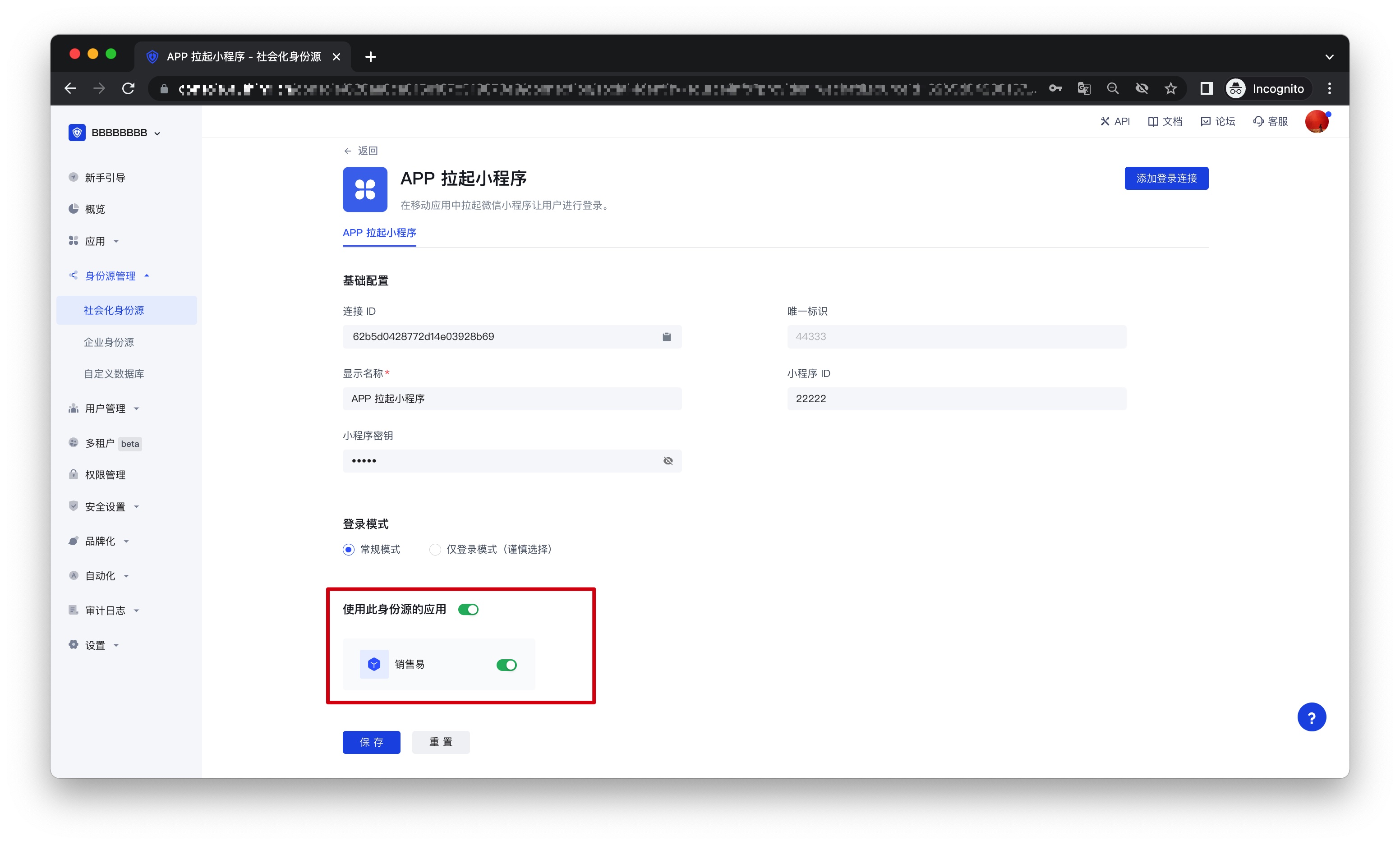Click the browser reload icon
The image size is (1400, 845).
pos(129,88)
